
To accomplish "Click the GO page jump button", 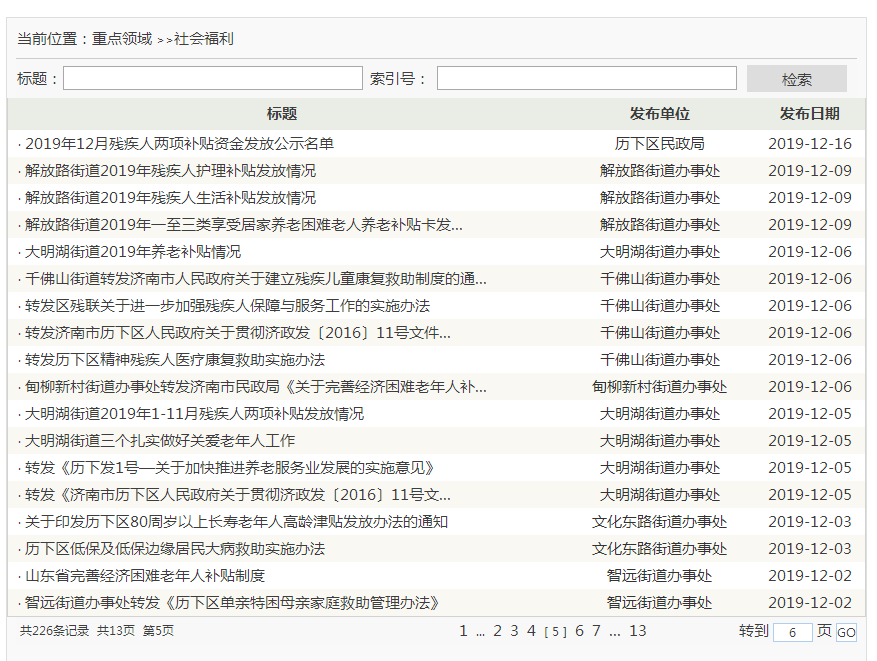I will click(846, 632).
